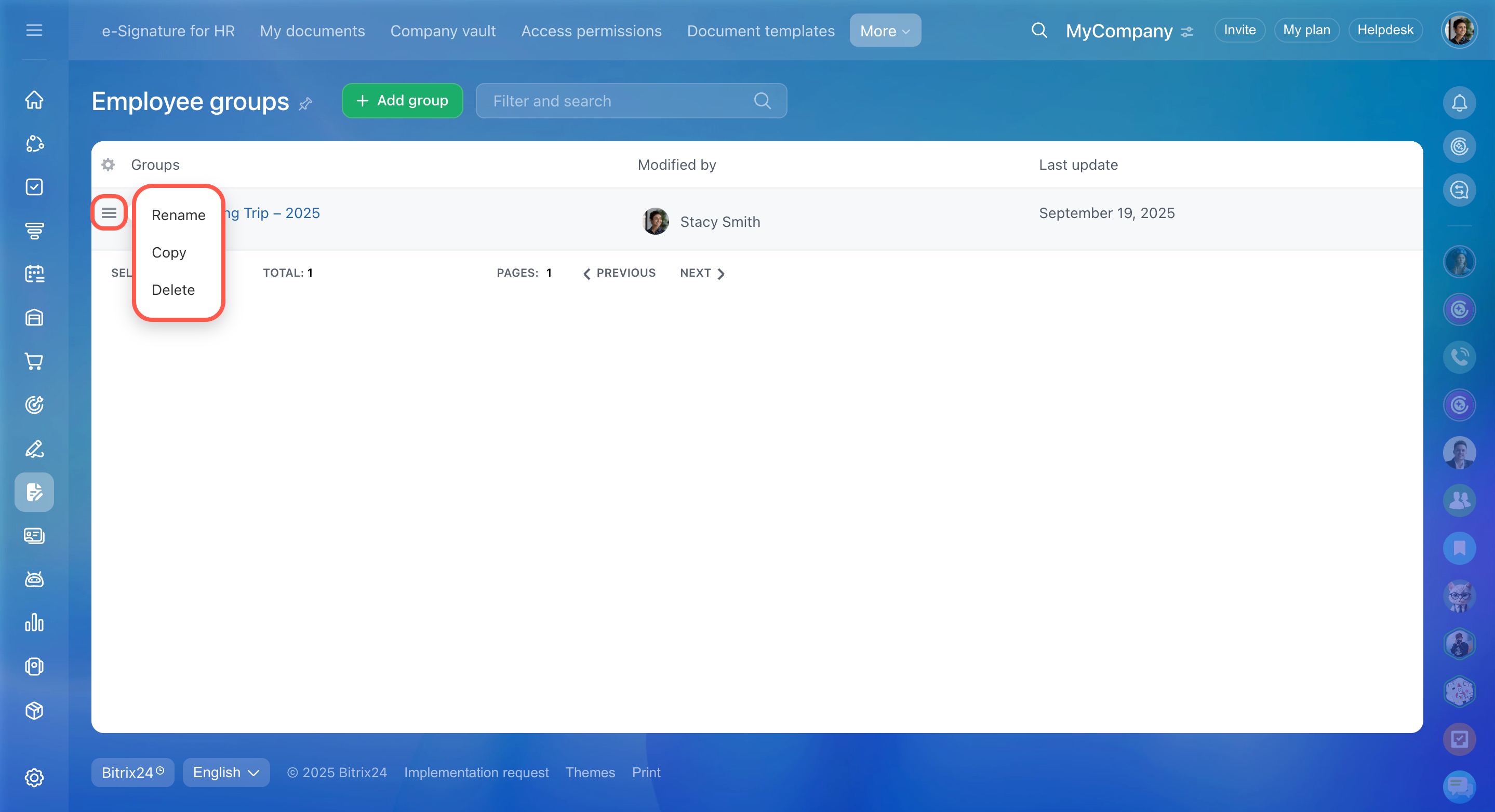Click the Stacy Smith name text
This screenshot has width=1495, height=812.
tap(719, 222)
